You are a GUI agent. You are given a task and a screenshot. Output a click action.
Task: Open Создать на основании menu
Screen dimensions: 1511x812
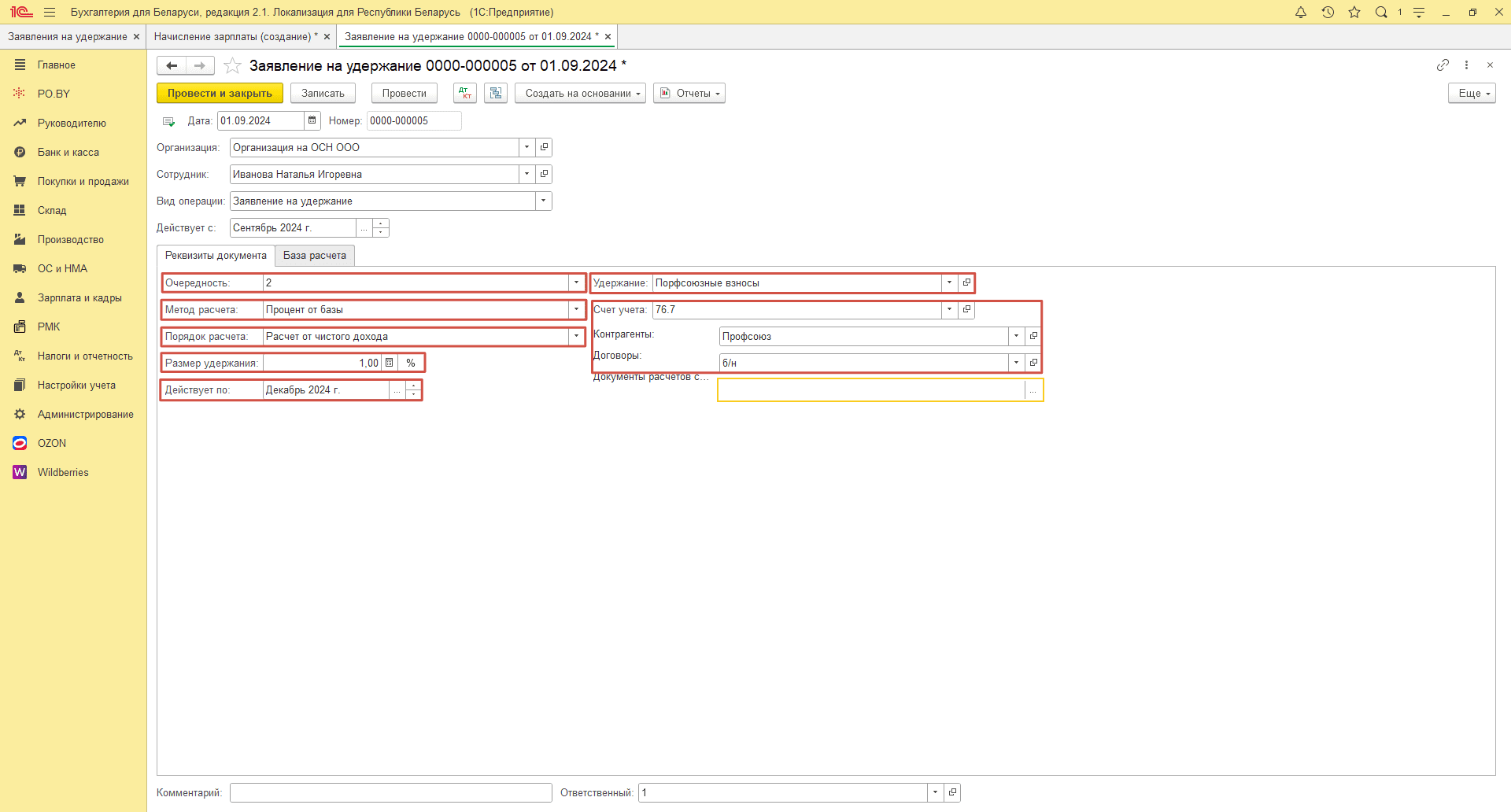tap(580, 93)
